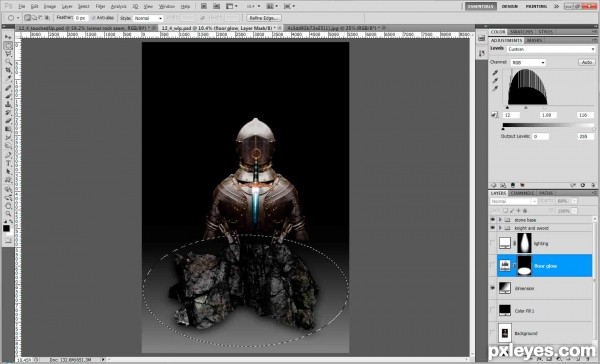Select the Lasso tool

pyautogui.click(x=8, y=54)
